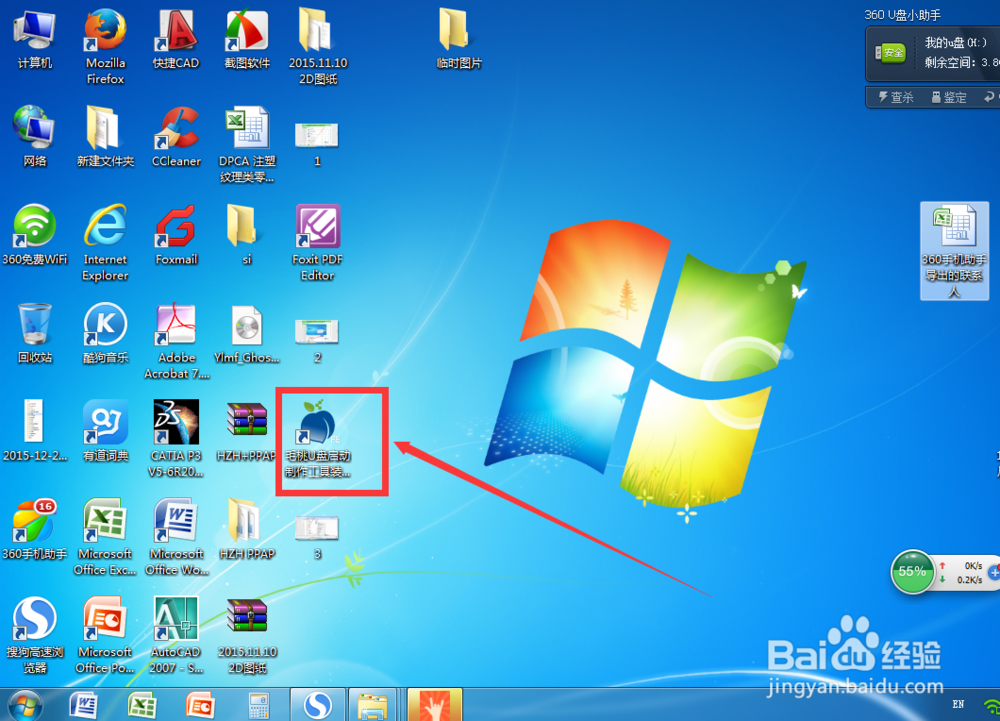Open the file explorer taskbar button

pos(374,704)
